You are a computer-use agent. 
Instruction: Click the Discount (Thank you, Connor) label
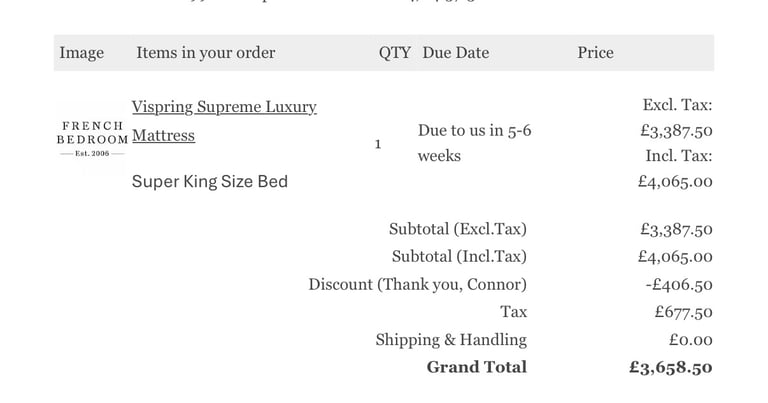pos(417,284)
